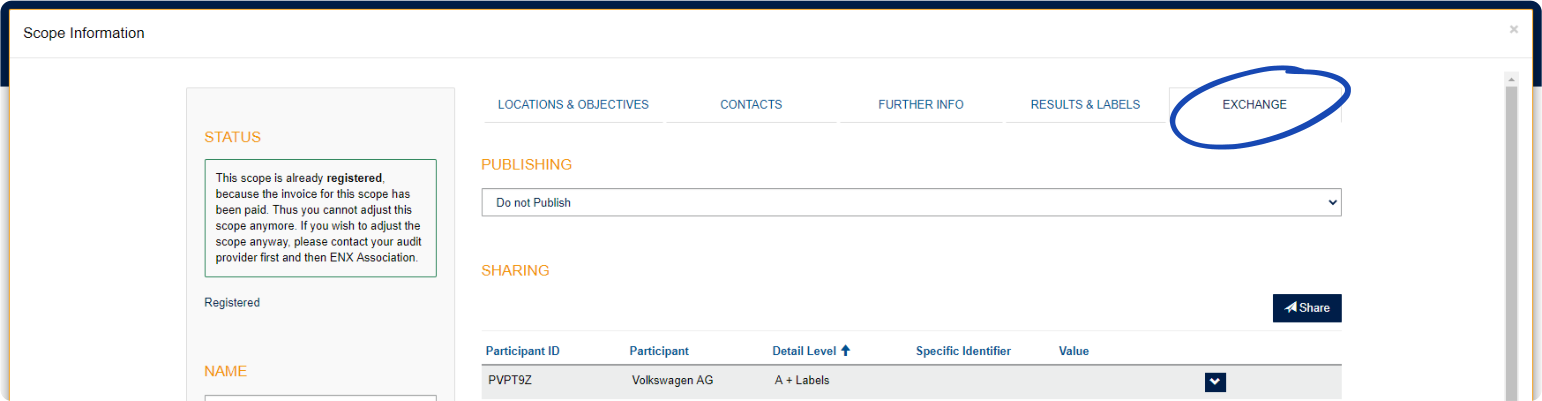Click the scrollbar up arrow
1542x401 pixels.
tap(1511, 78)
